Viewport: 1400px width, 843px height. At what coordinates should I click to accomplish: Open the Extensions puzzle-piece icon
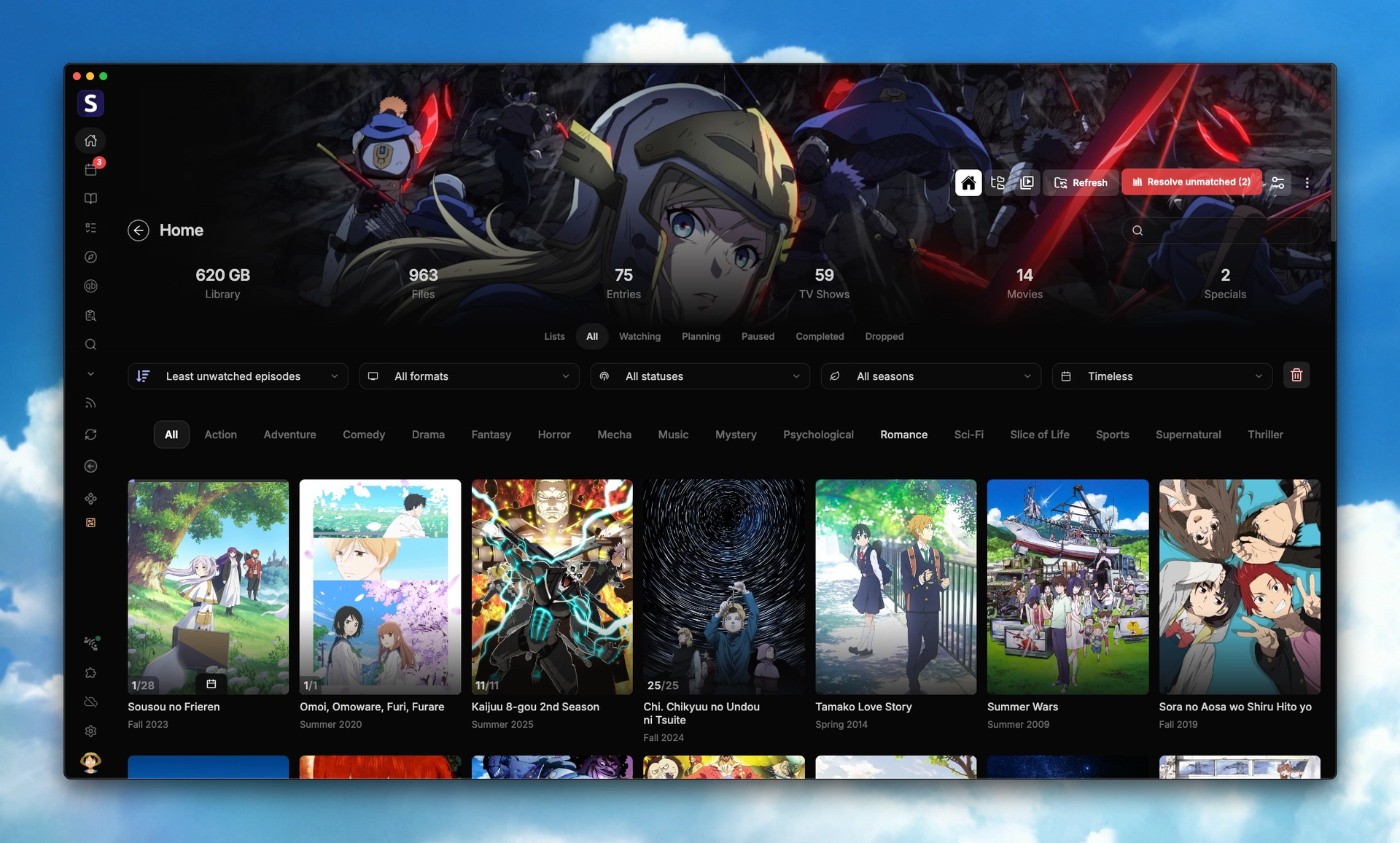click(90, 672)
